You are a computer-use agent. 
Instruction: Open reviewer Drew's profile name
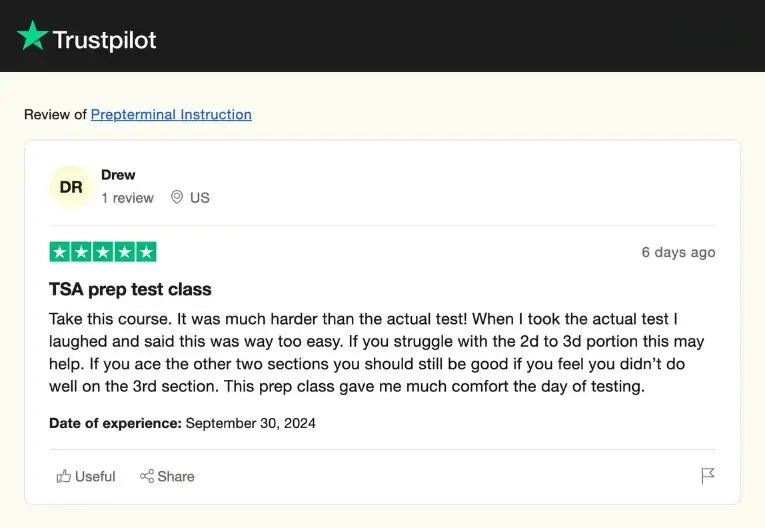click(x=118, y=175)
